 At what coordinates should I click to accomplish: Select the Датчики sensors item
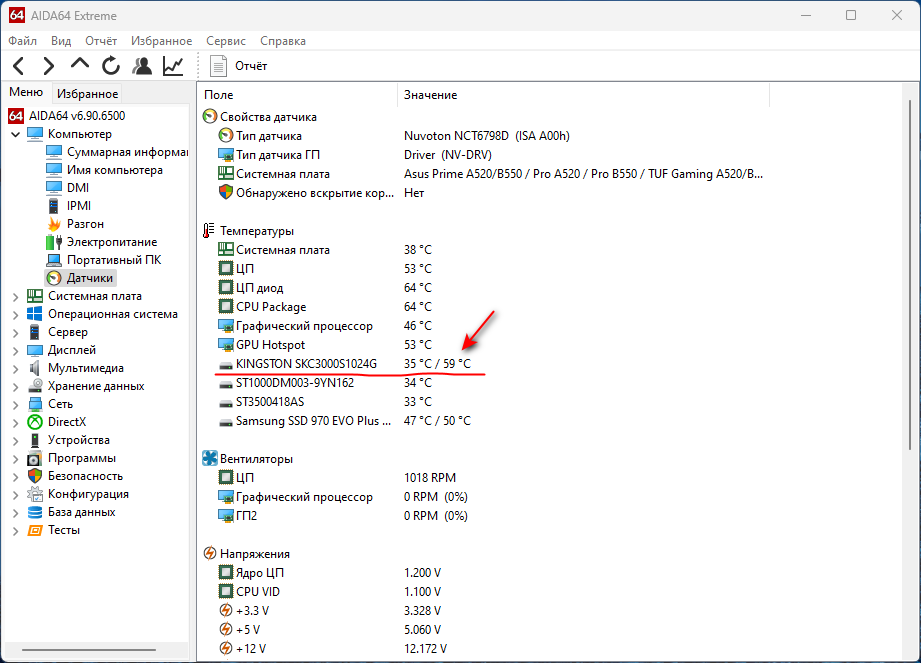(x=80, y=278)
